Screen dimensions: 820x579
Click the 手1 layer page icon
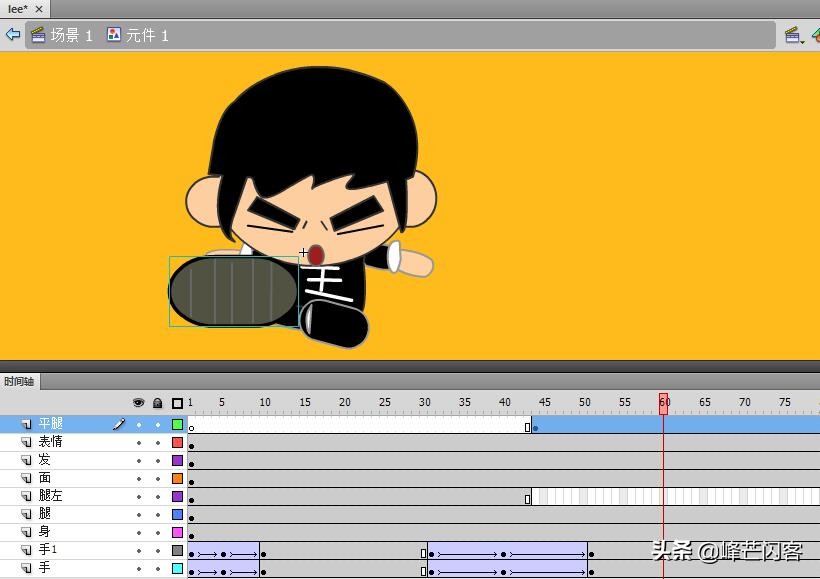pos(27,549)
